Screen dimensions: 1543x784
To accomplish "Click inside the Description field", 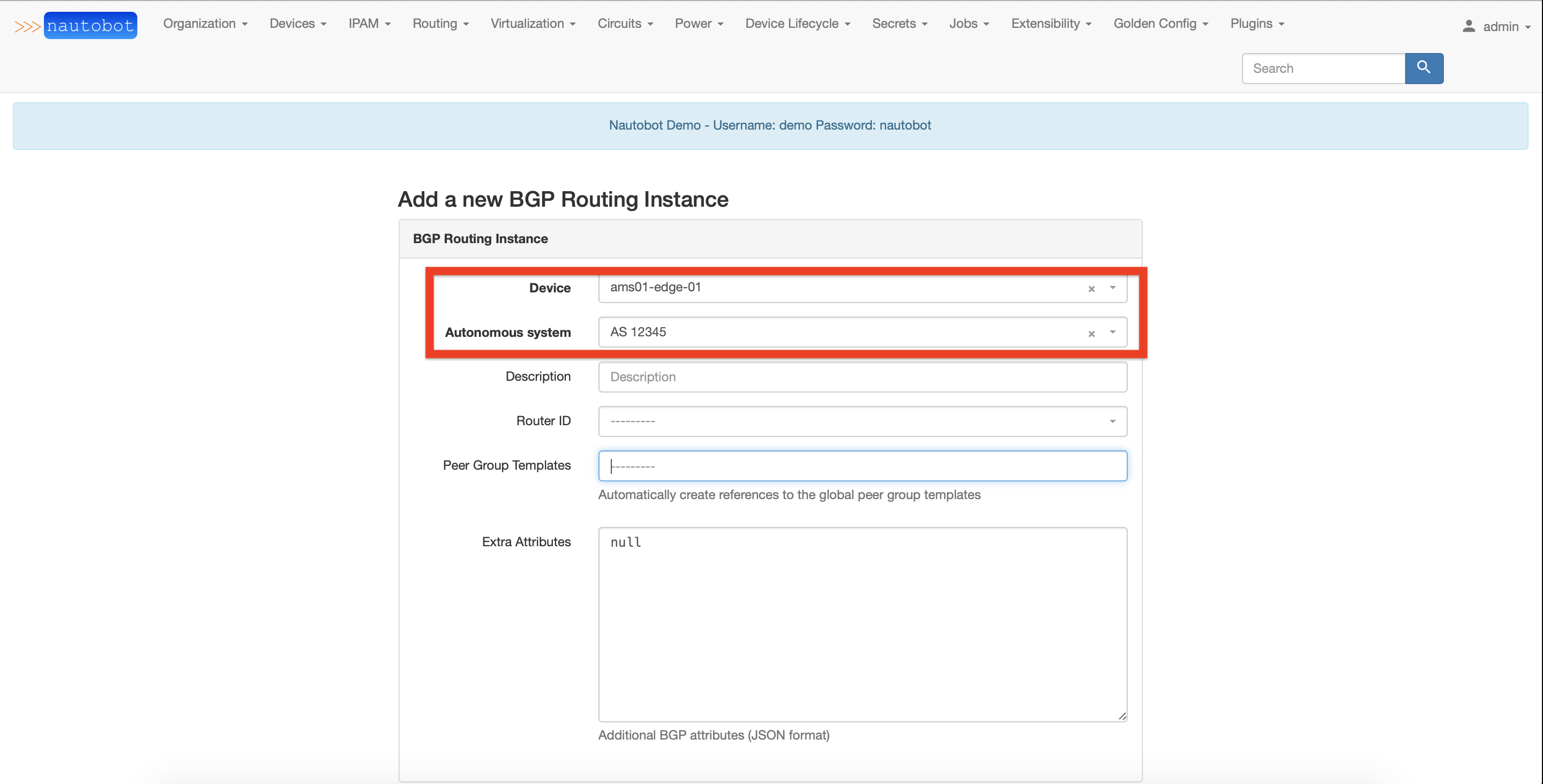I will point(863,376).
